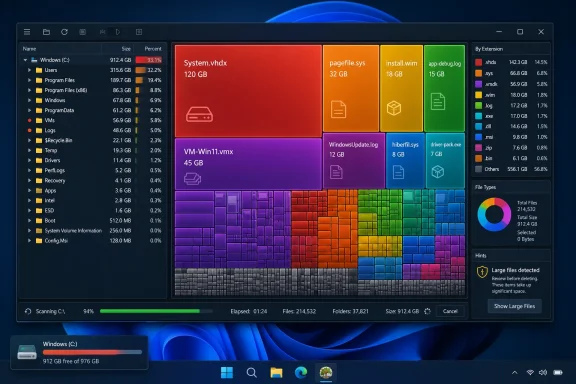Show hidden tray icons chevron
This screenshot has height=384, width=576.
pos(515,373)
